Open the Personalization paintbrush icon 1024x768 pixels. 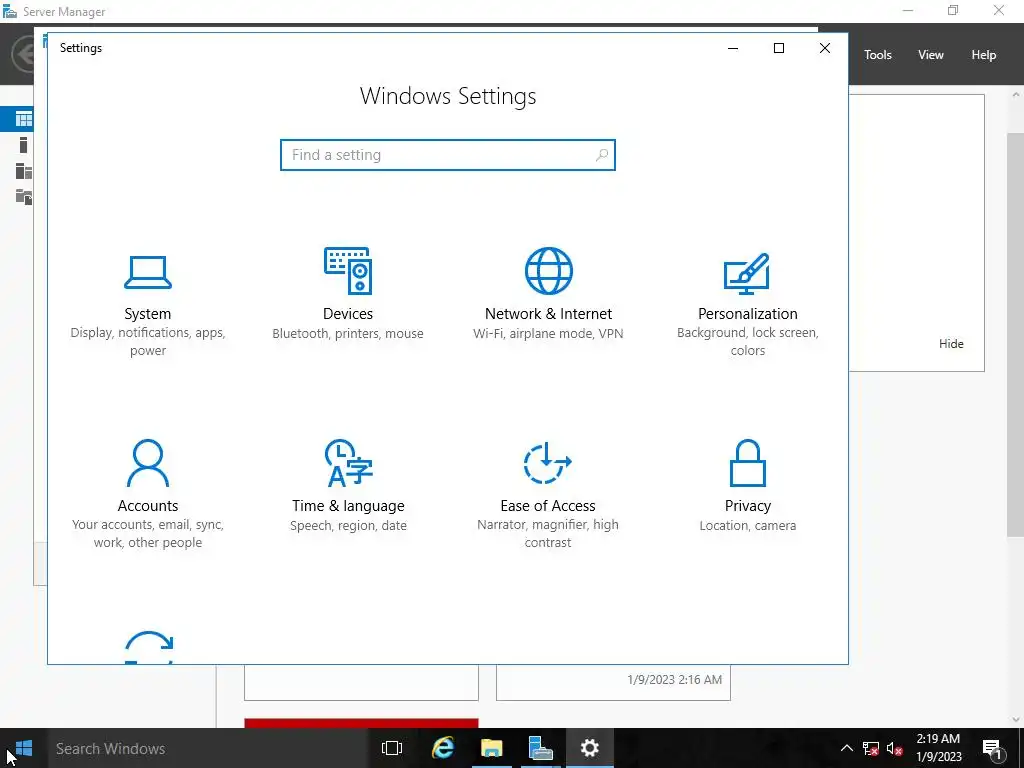click(x=747, y=274)
